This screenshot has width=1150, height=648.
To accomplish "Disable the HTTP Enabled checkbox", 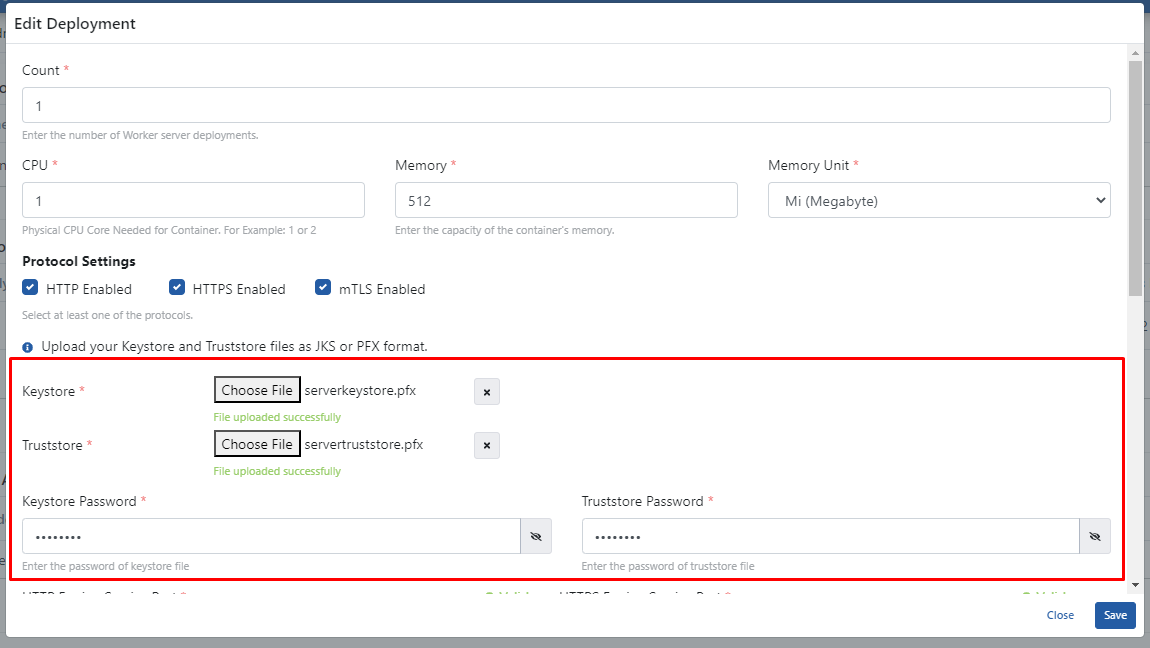I will coord(30,288).
